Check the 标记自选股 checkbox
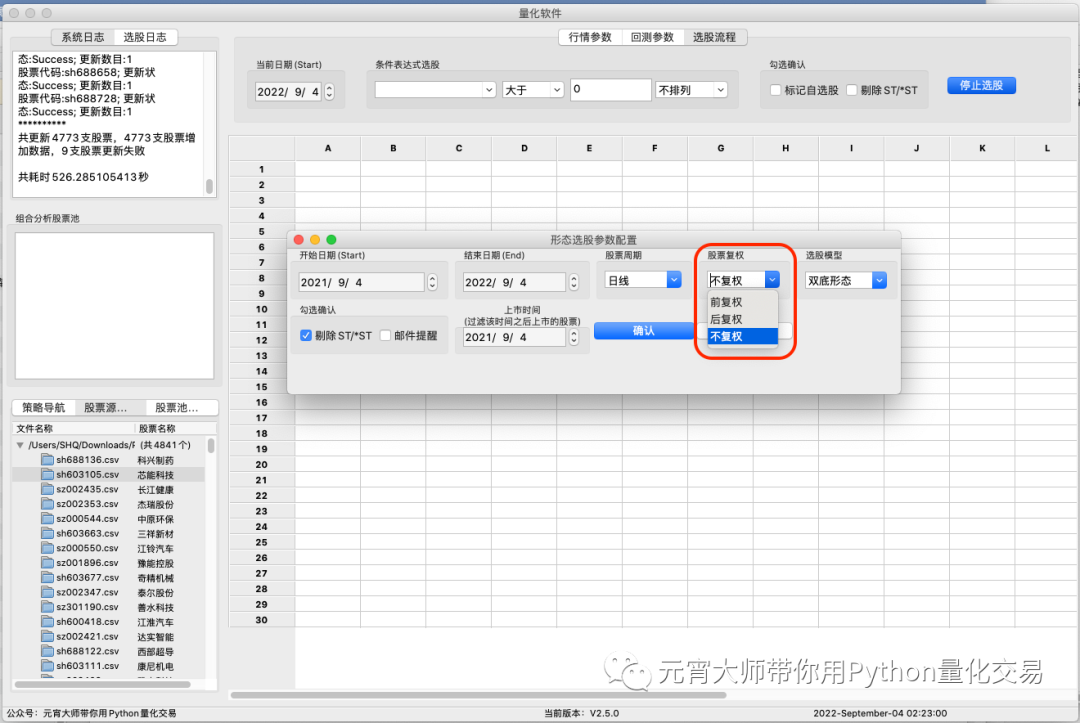Image resolution: width=1080 pixels, height=723 pixels. pyautogui.click(x=775, y=90)
